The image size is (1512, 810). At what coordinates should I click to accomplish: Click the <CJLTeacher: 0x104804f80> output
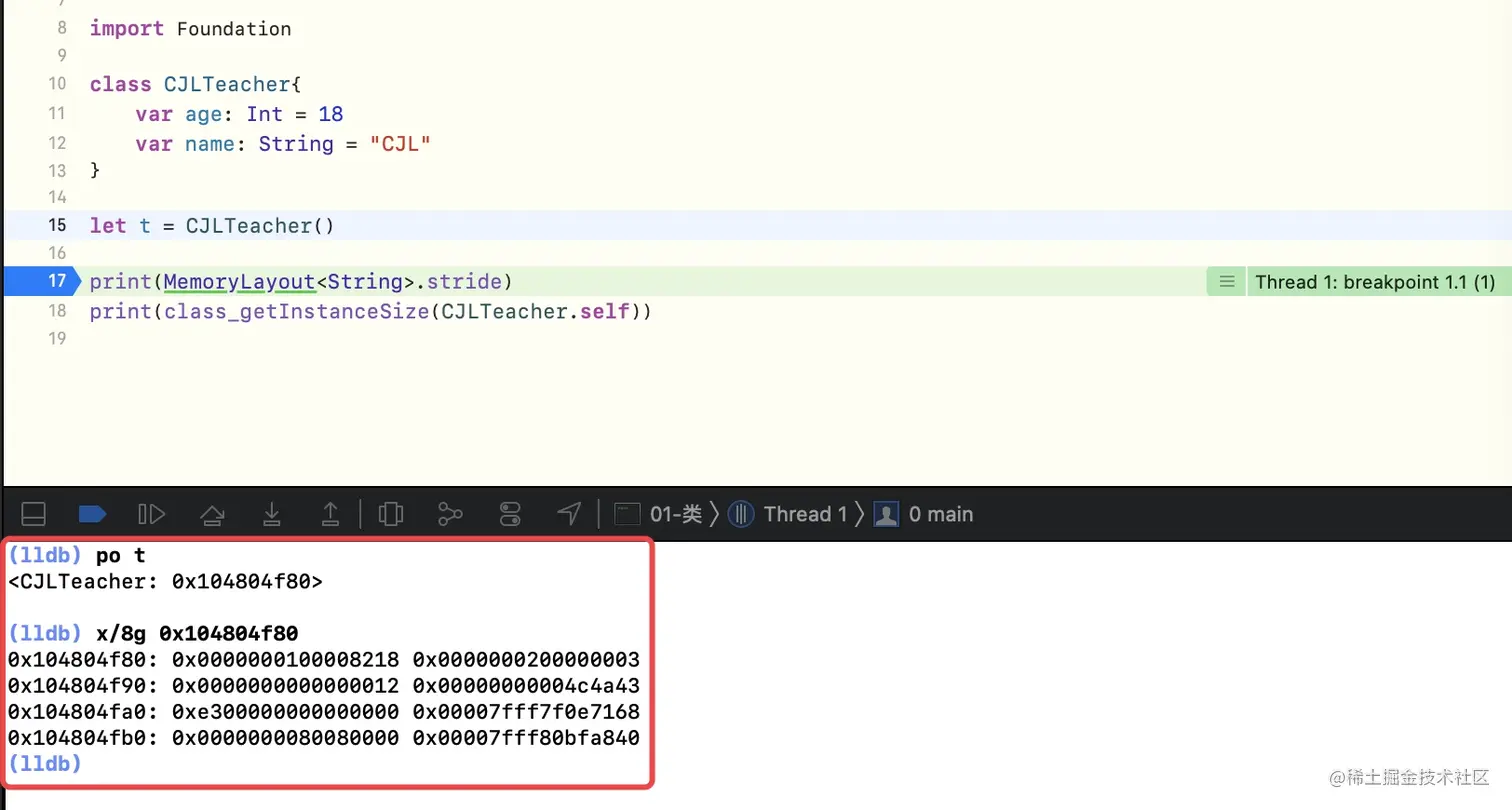(165, 581)
